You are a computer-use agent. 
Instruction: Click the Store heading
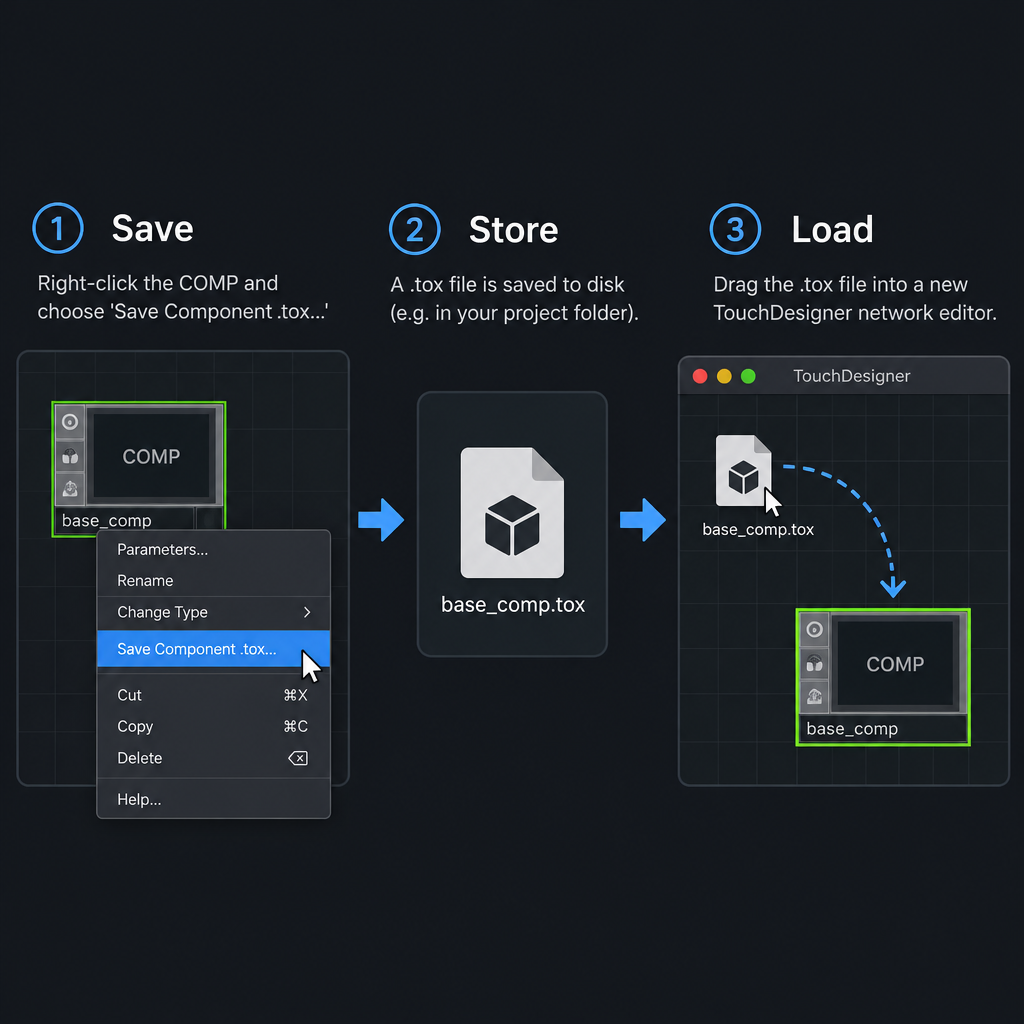513,230
